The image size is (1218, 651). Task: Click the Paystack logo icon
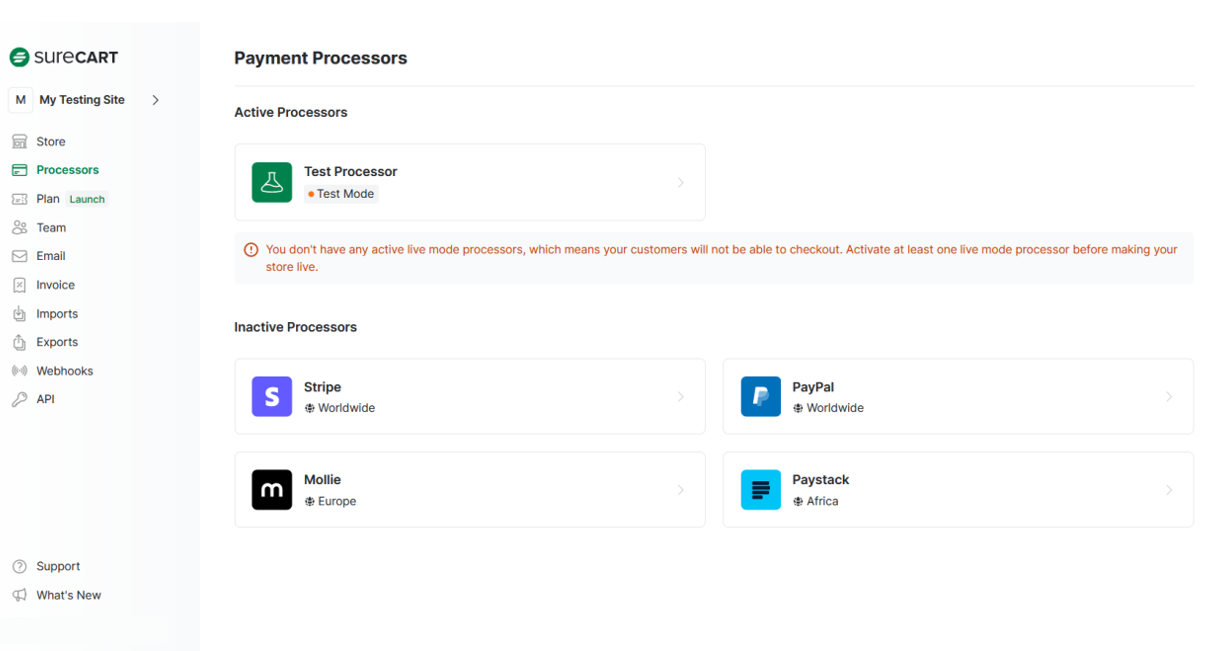click(x=761, y=490)
